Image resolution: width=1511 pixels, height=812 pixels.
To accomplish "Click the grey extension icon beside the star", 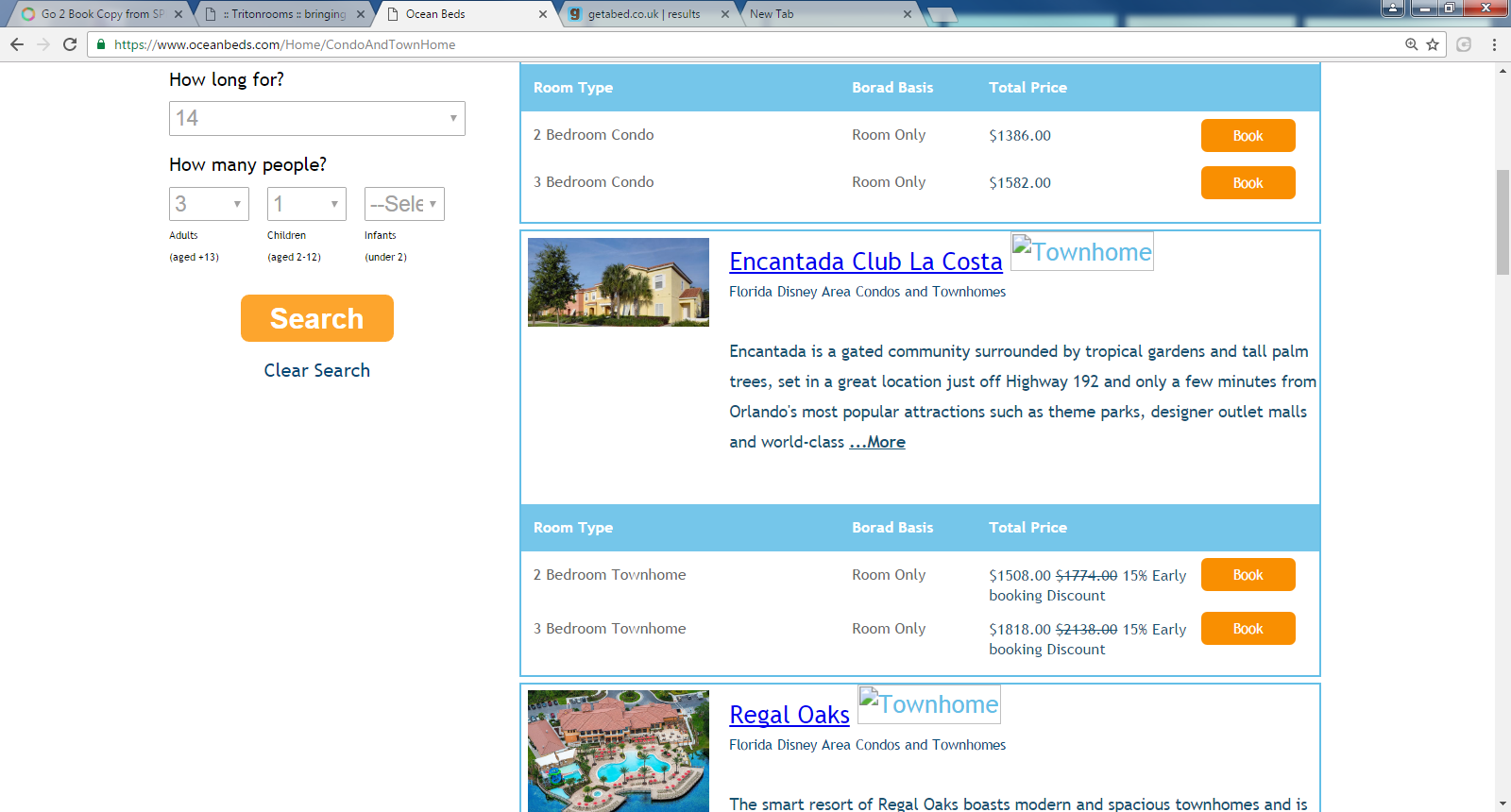I will [x=1464, y=44].
